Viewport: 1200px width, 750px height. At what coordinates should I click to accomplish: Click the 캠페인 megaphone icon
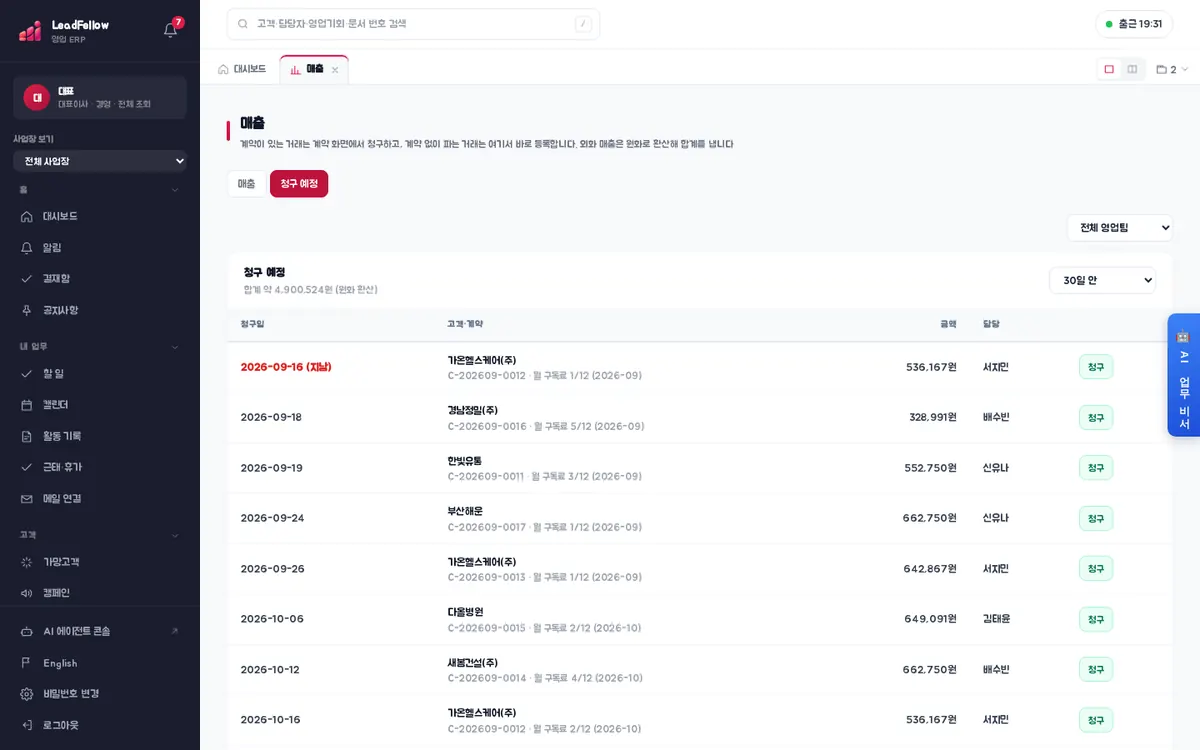click(x=27, y=593)
